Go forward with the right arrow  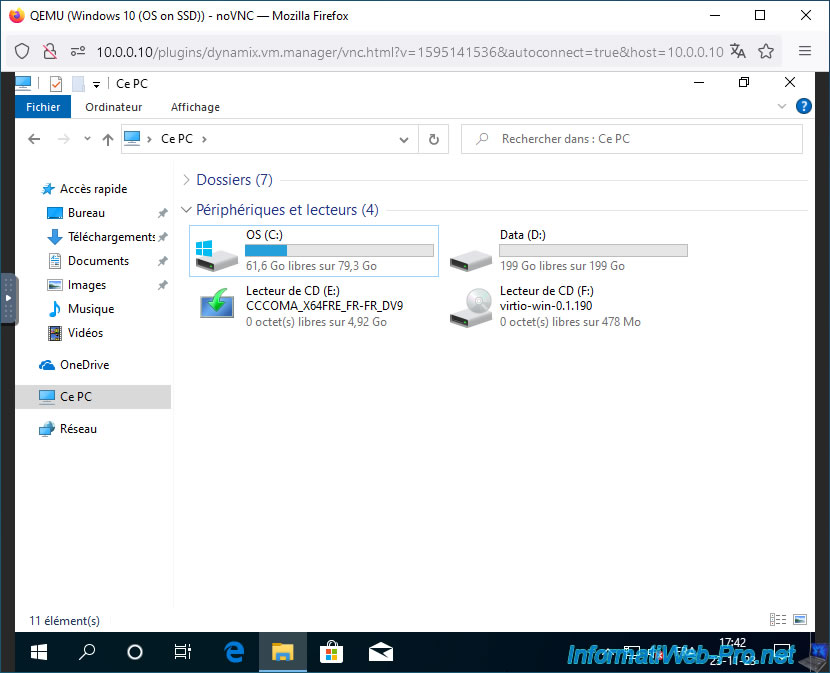pos(64,139)
